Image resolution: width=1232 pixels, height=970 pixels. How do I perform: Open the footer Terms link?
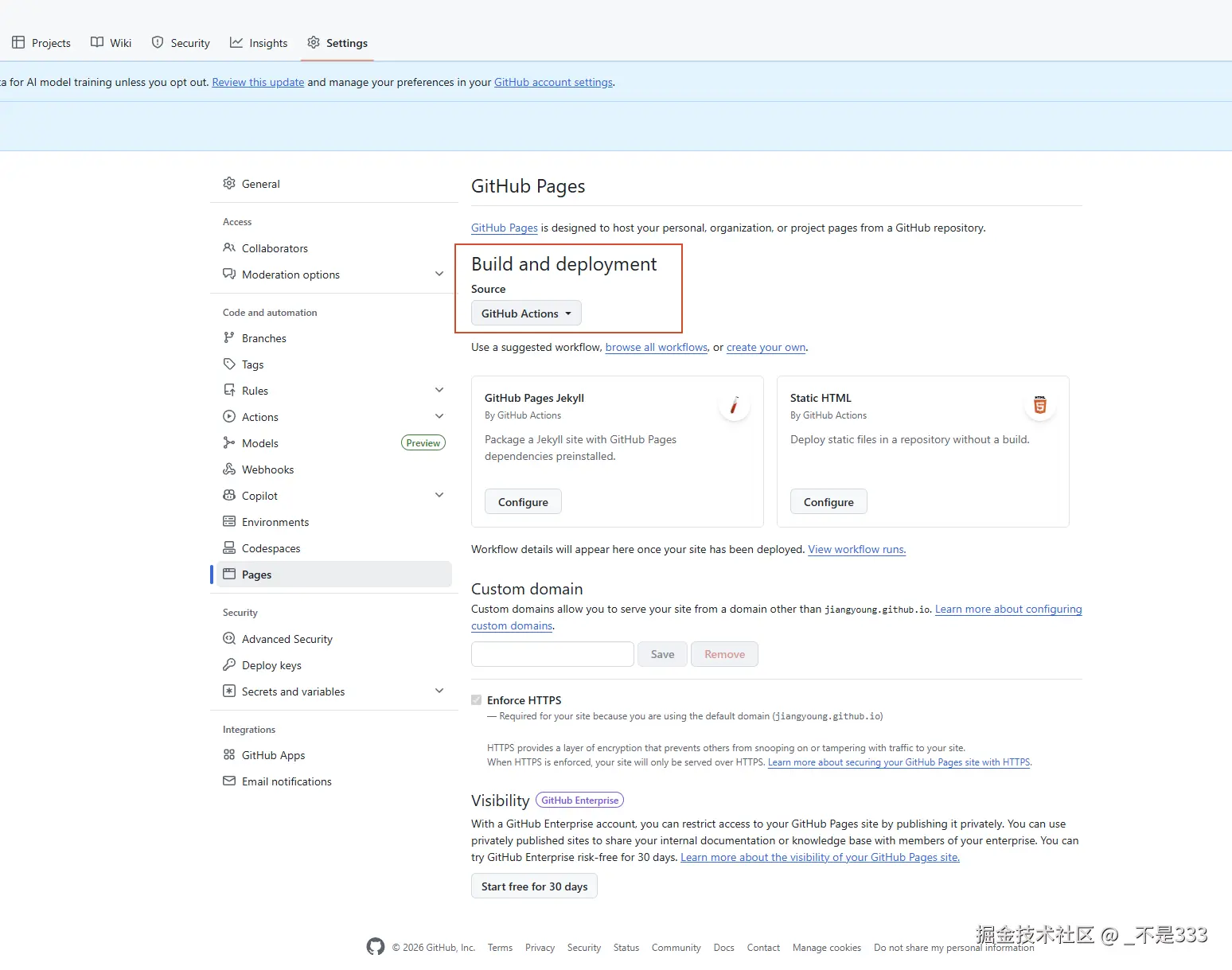click(x=500, y=948)
